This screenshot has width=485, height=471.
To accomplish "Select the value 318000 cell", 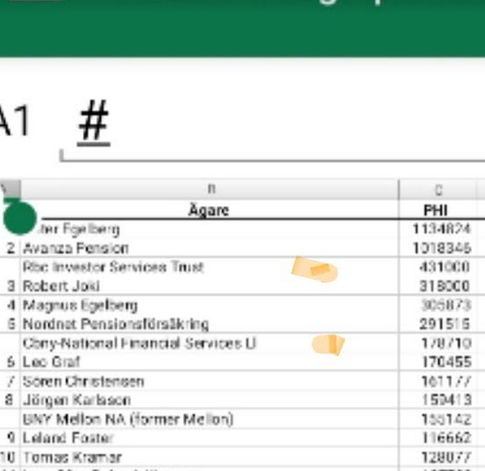I will 438,286.
